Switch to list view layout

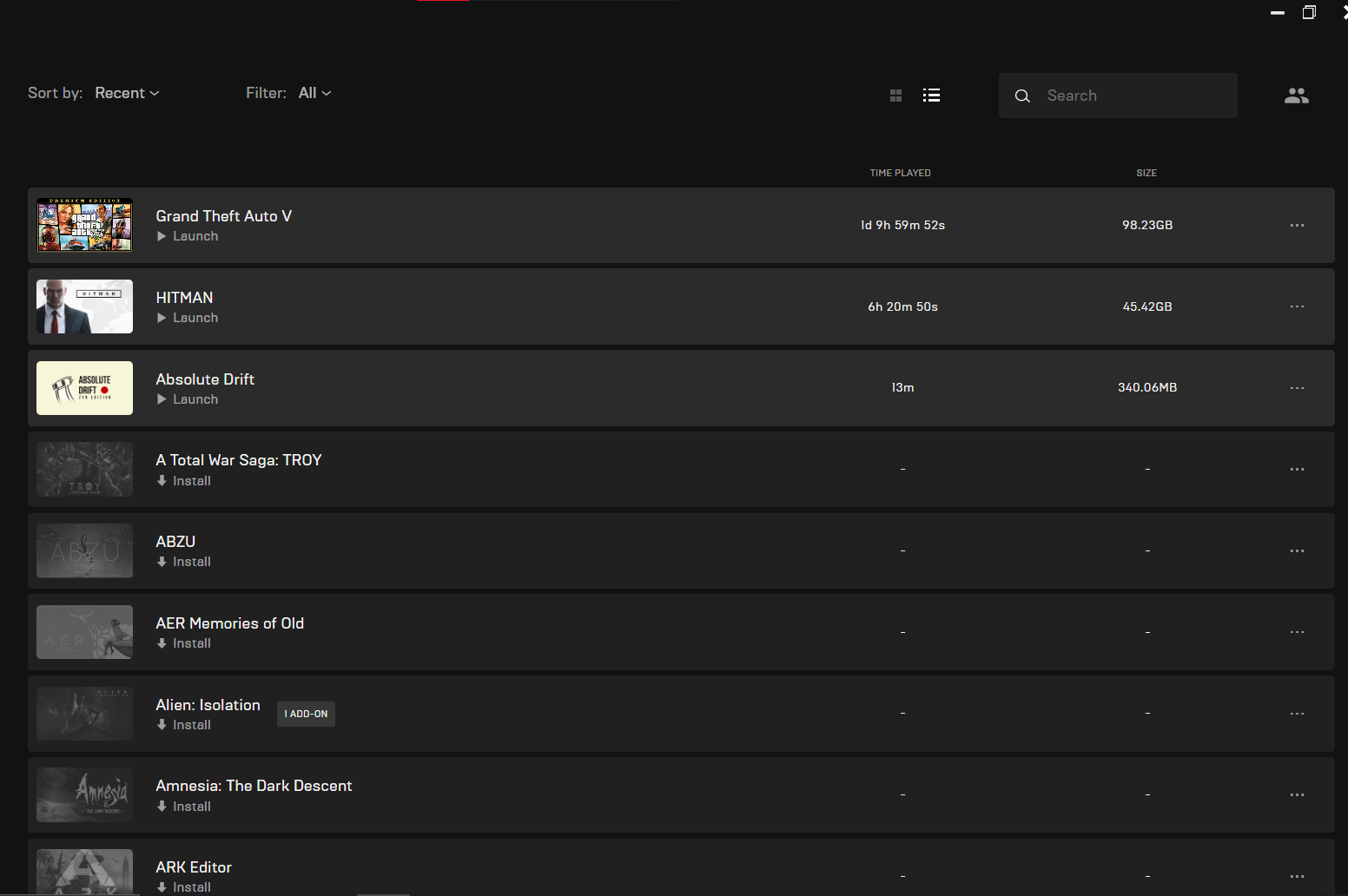click(931, 96)
